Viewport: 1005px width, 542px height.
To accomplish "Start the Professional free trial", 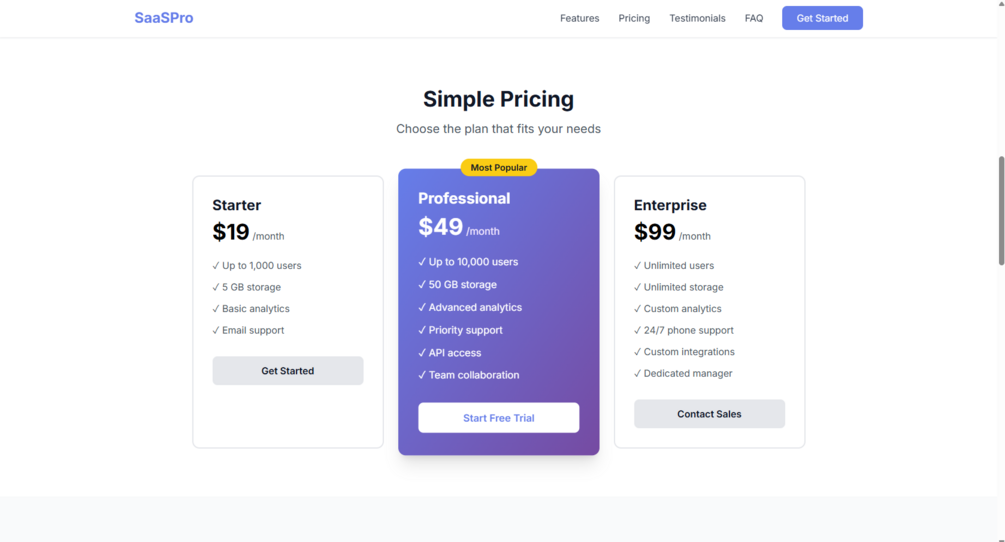I will point(499,418).
